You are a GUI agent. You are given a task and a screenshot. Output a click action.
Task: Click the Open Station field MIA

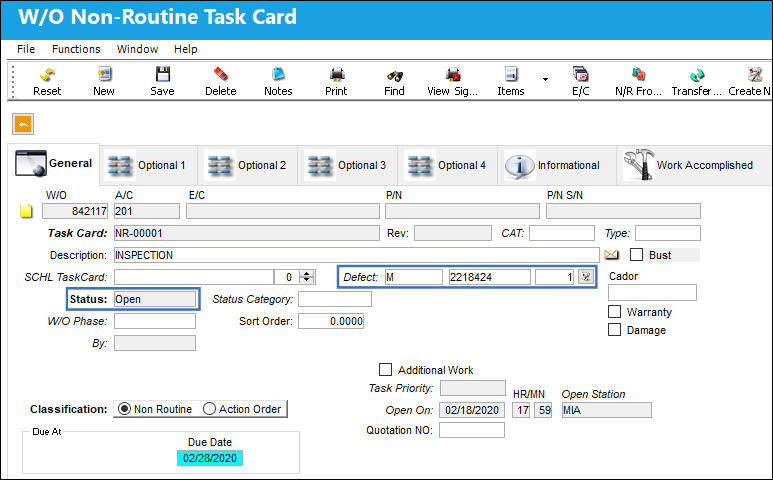[606, 410]
